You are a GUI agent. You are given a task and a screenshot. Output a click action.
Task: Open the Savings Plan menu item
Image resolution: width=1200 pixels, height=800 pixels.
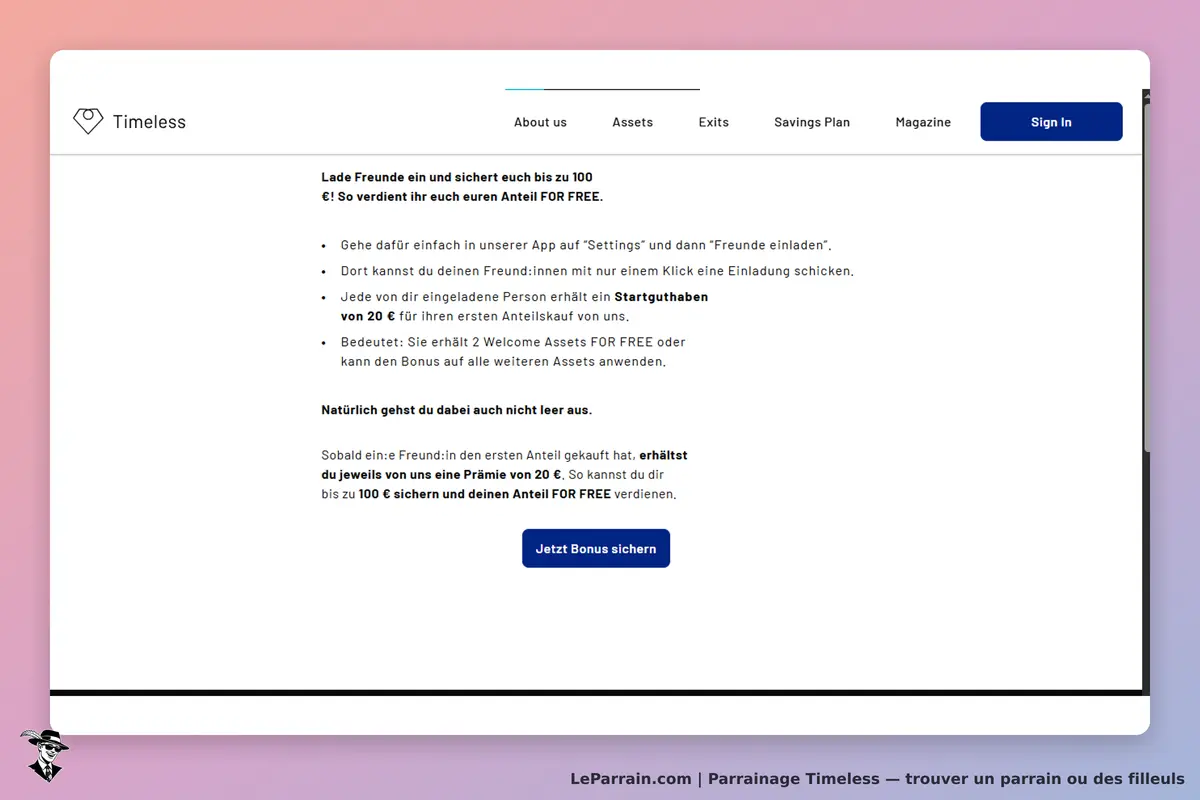(812, 122)
